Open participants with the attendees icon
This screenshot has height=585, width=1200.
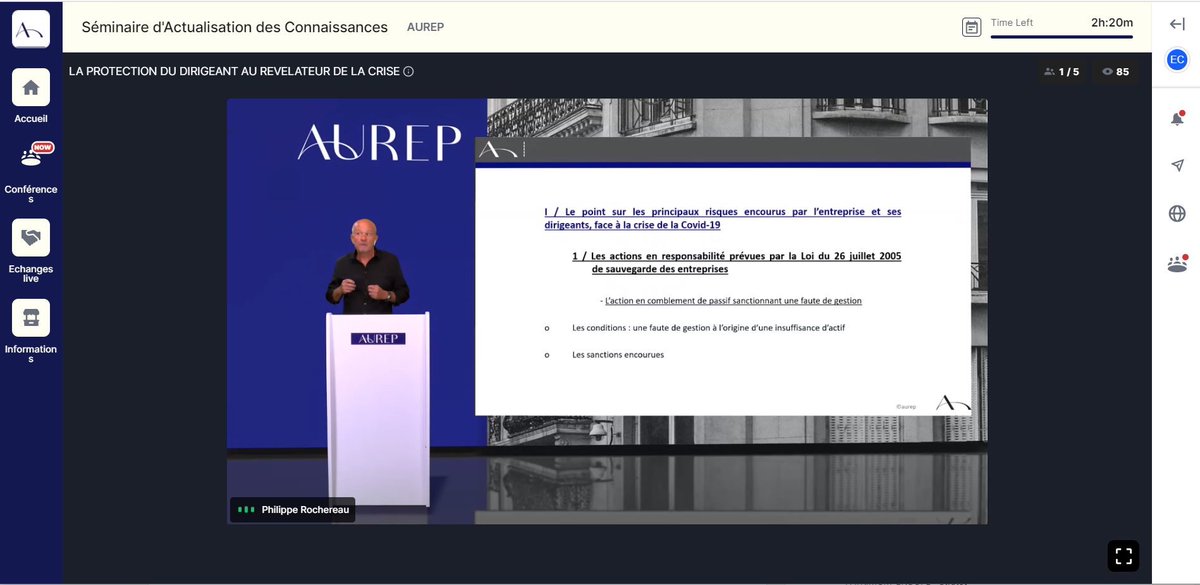(1177, 262)
